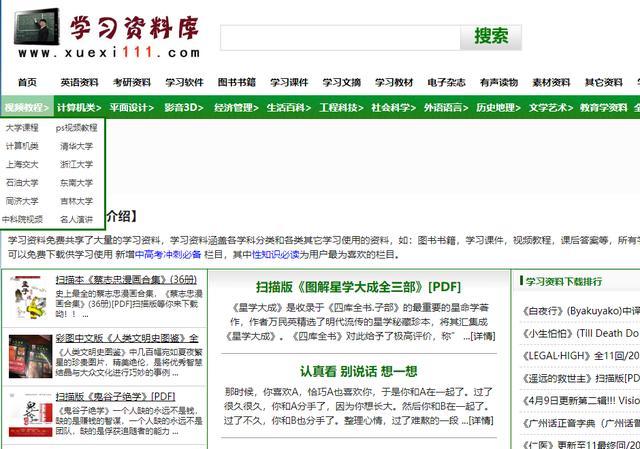
Task: Expand the 社会科学> category dropdown
Action: 393,107
